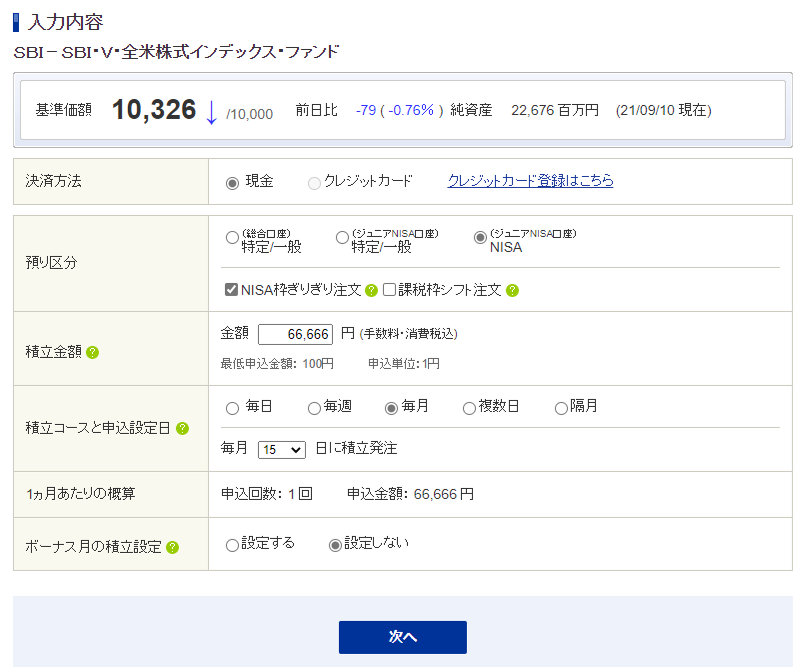Click the 入力内容 heading
This screenshot has width=809, height=667.
coord(66,22)
